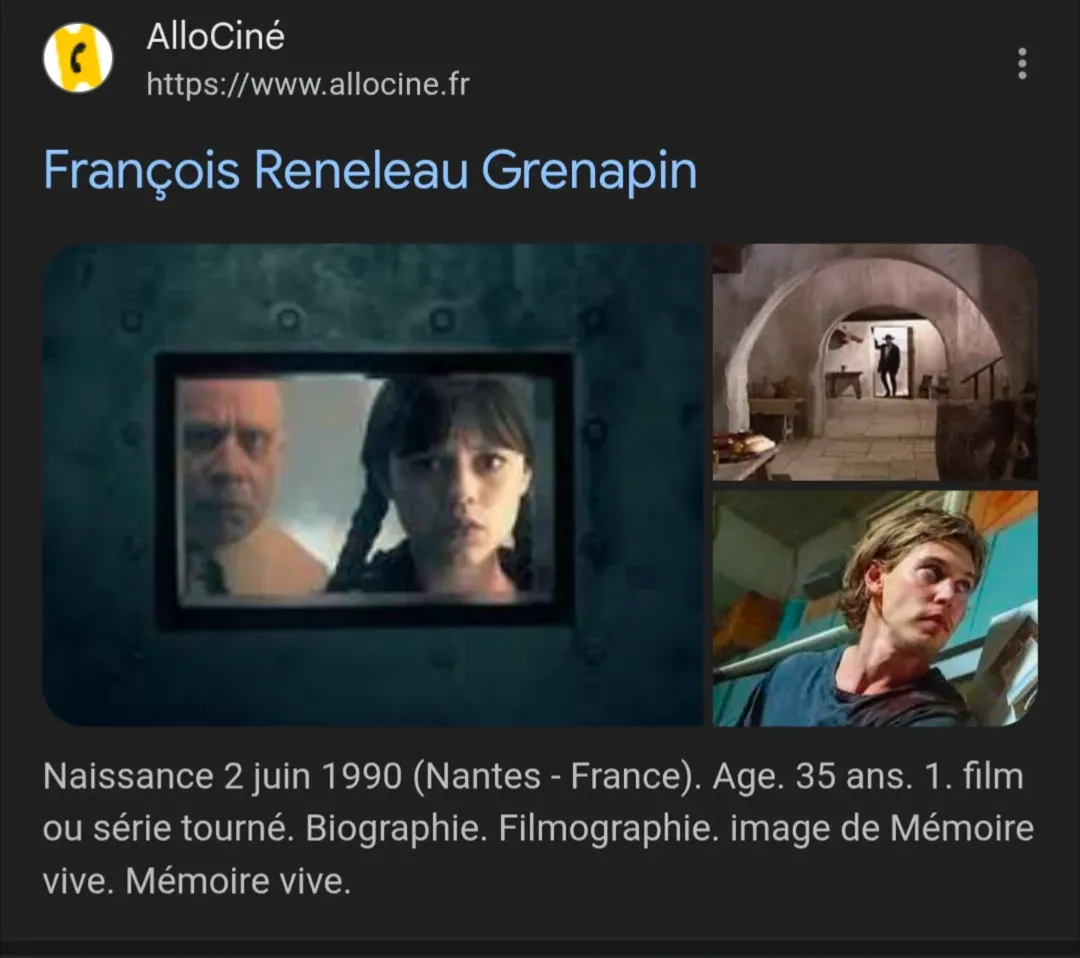Image resolution: width=1080 pixels, height=958 pixels.
Task: Click the 'Naissance 2 juin 1990' snippet text
Action: [x=222, y=777]
